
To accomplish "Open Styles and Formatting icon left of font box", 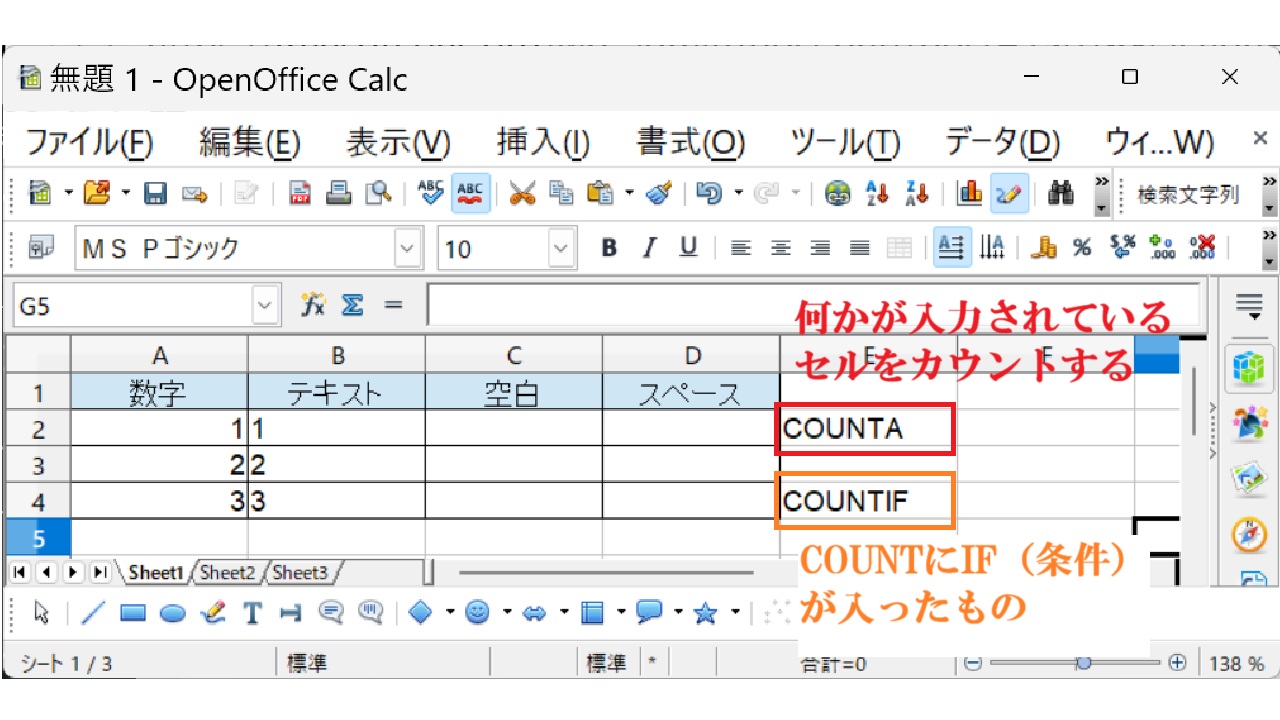I will coord(41,248).
